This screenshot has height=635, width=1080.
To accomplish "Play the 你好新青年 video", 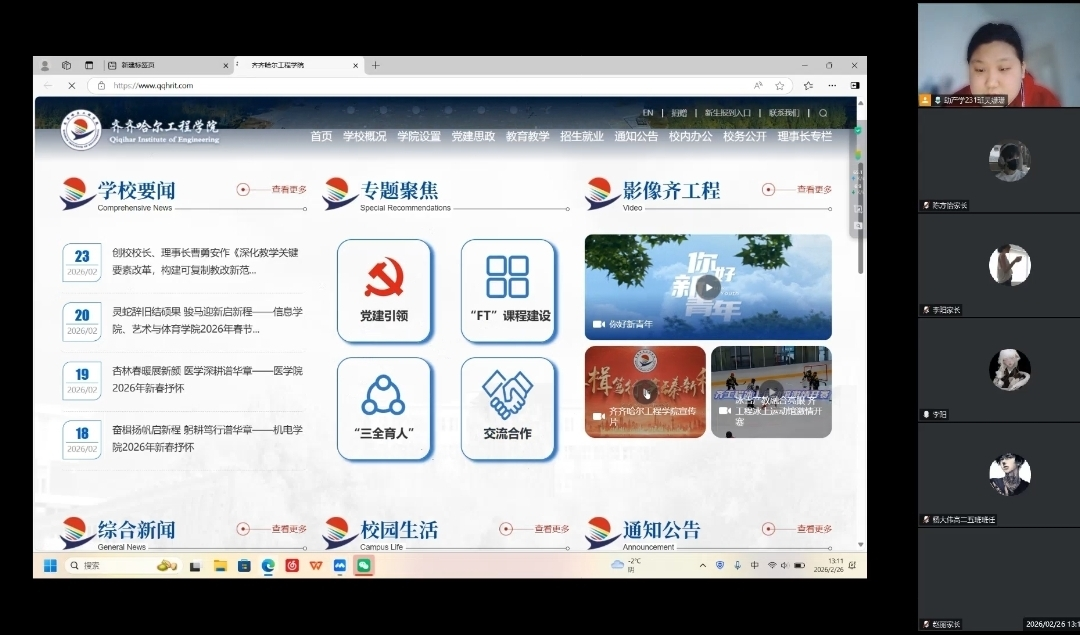I will pyautogui.click(x=708, y=287).
